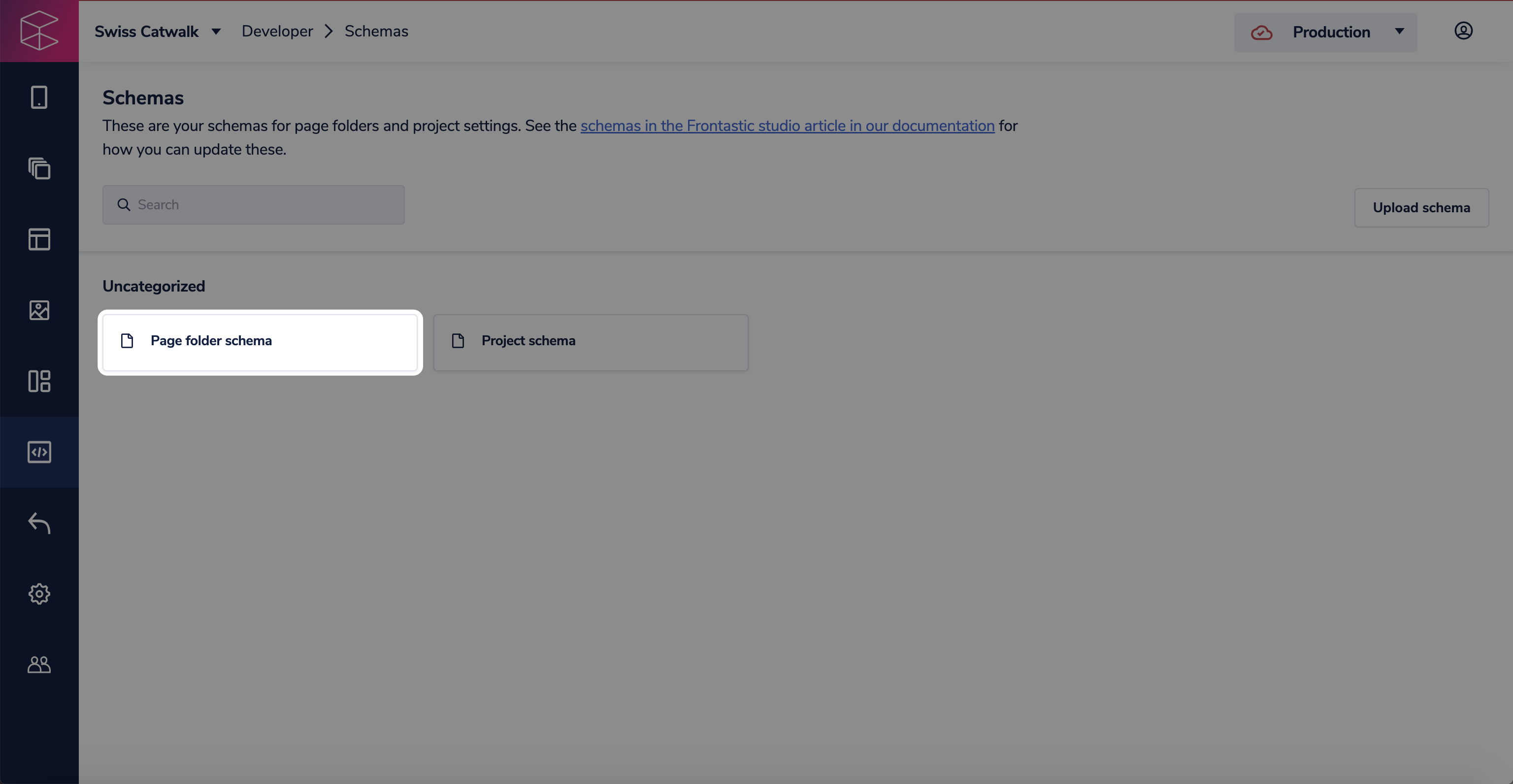The width and height of the screenshot is (1513, 784).
Task: Open the layout templates icon in sidebar
Action: click(39, 239)
